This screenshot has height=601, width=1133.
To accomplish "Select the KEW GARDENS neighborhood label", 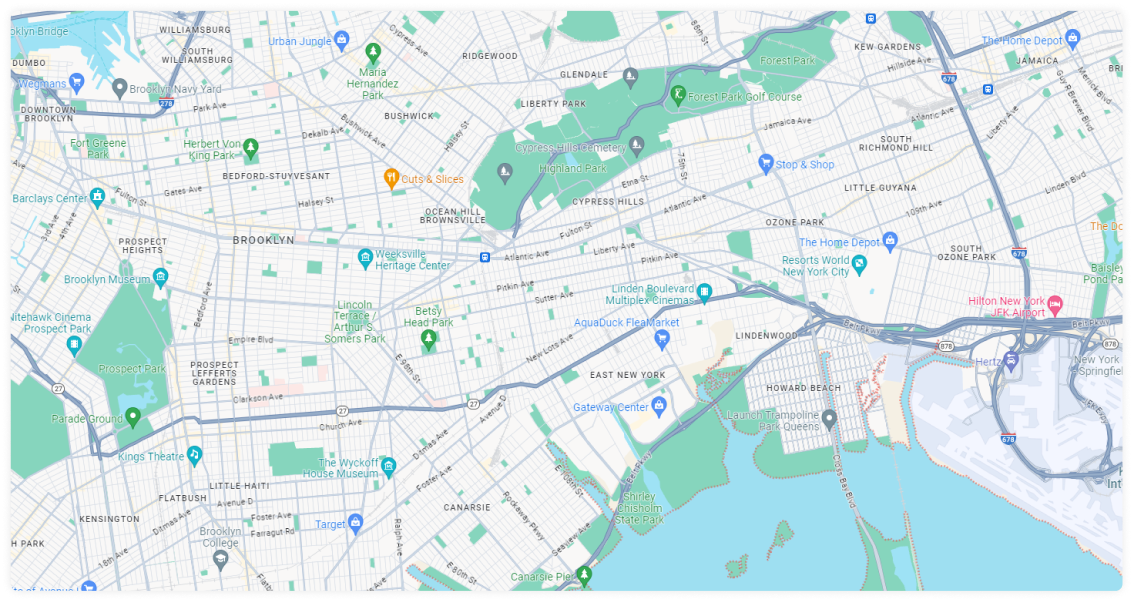I will (888, 46).
